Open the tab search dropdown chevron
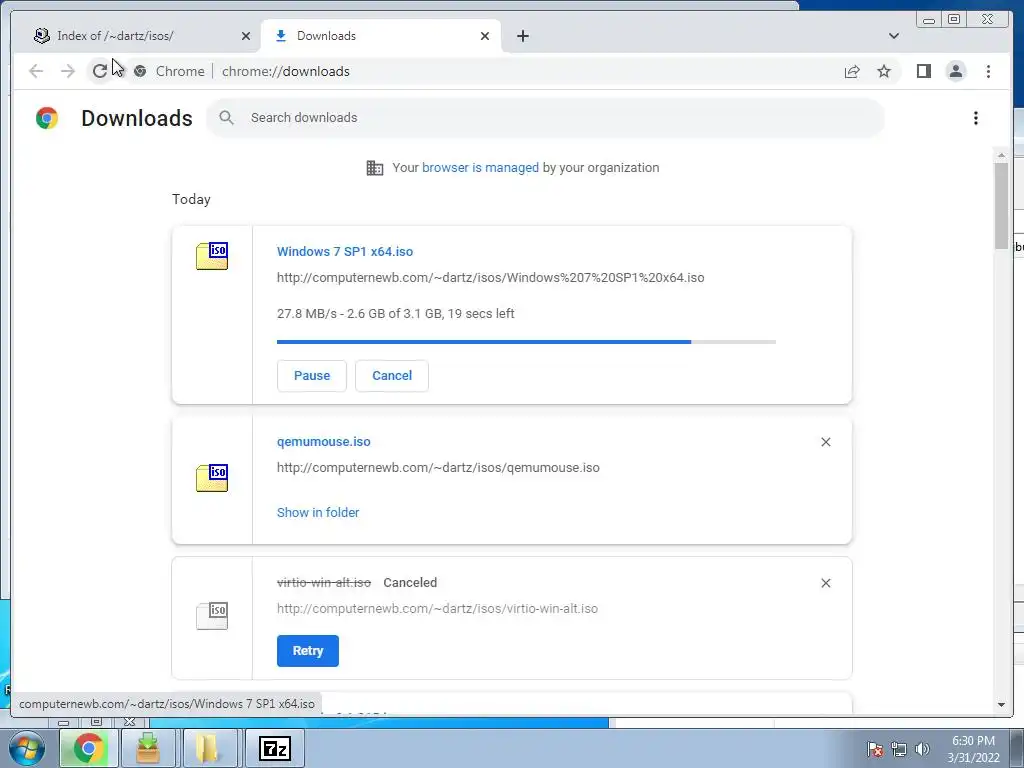Viewport: 1024px width, 768px height. [x=894, y=36]
